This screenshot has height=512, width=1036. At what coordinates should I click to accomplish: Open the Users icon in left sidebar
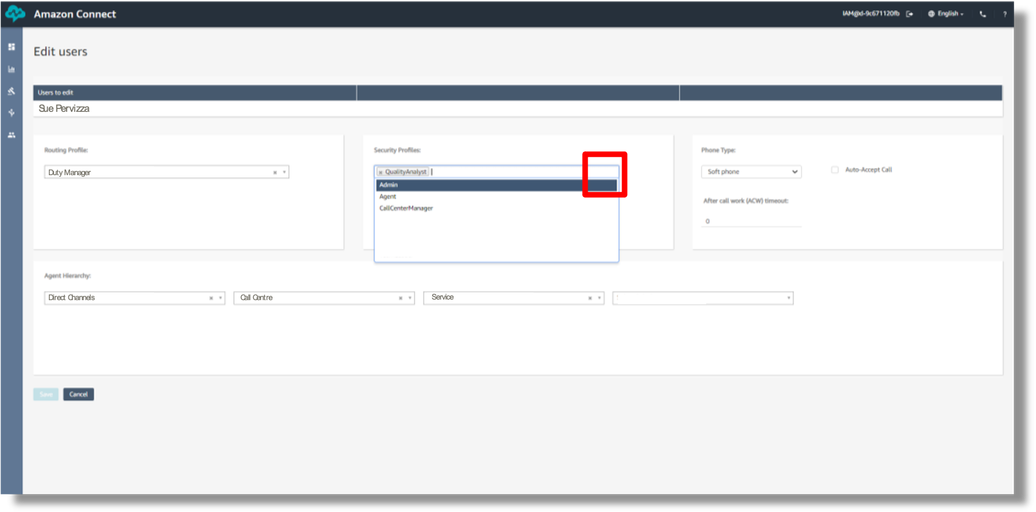[x=11, y=134]
